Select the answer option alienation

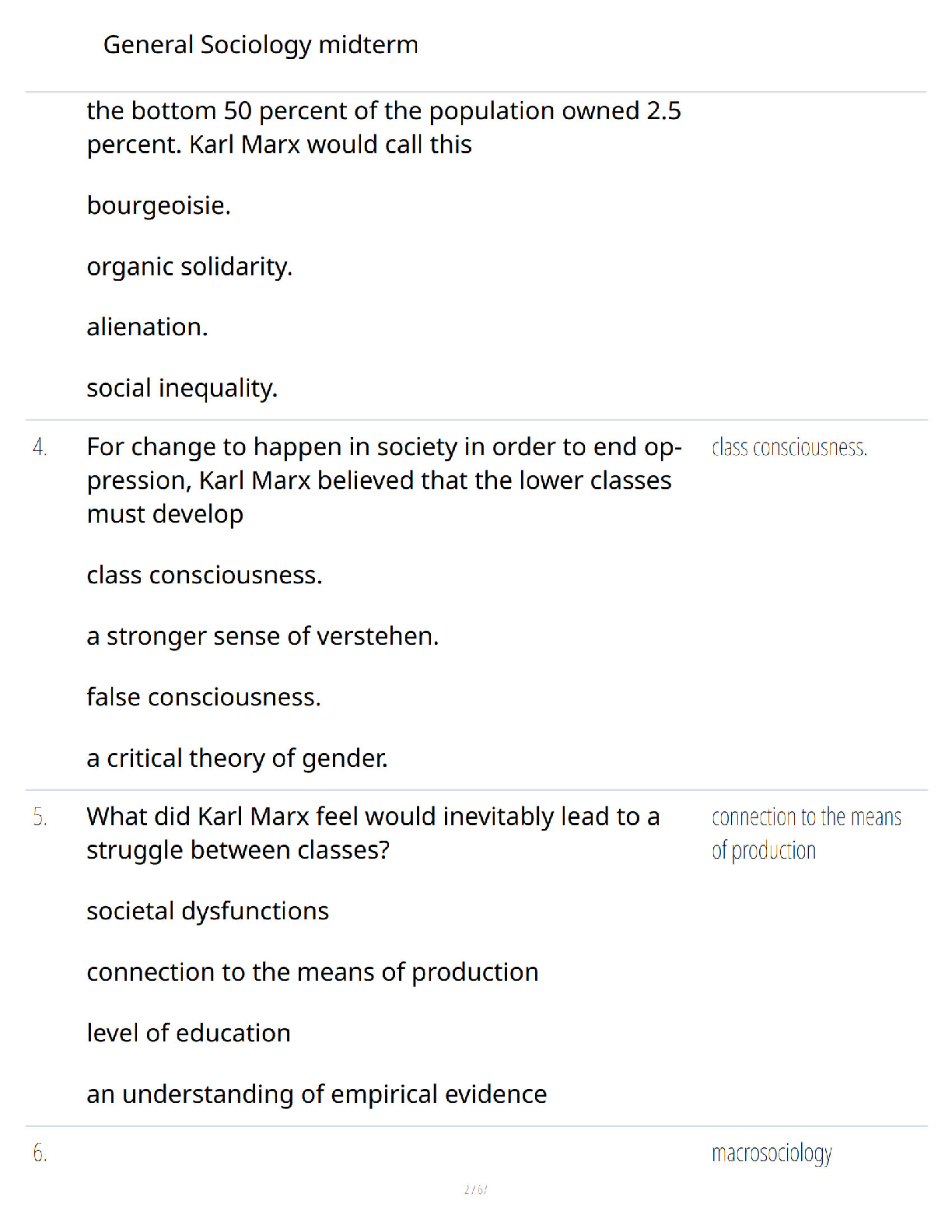(148, 327)
